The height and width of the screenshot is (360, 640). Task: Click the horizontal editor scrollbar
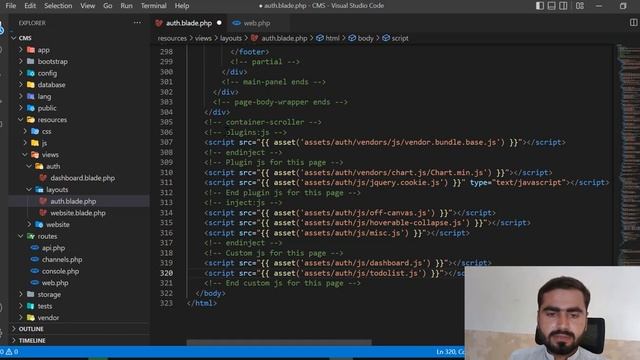(279, 342)
